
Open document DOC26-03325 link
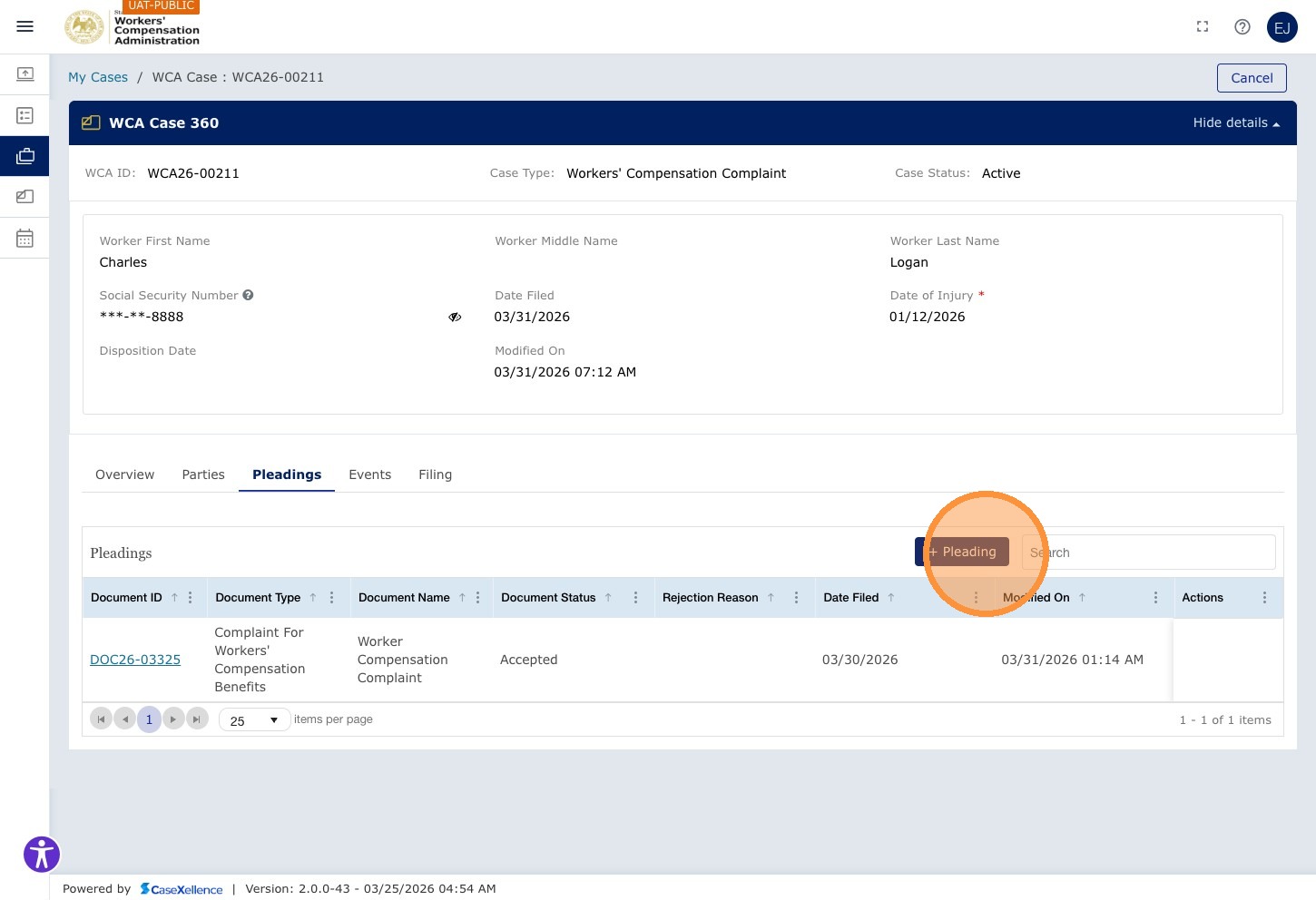tap(135, 660)
